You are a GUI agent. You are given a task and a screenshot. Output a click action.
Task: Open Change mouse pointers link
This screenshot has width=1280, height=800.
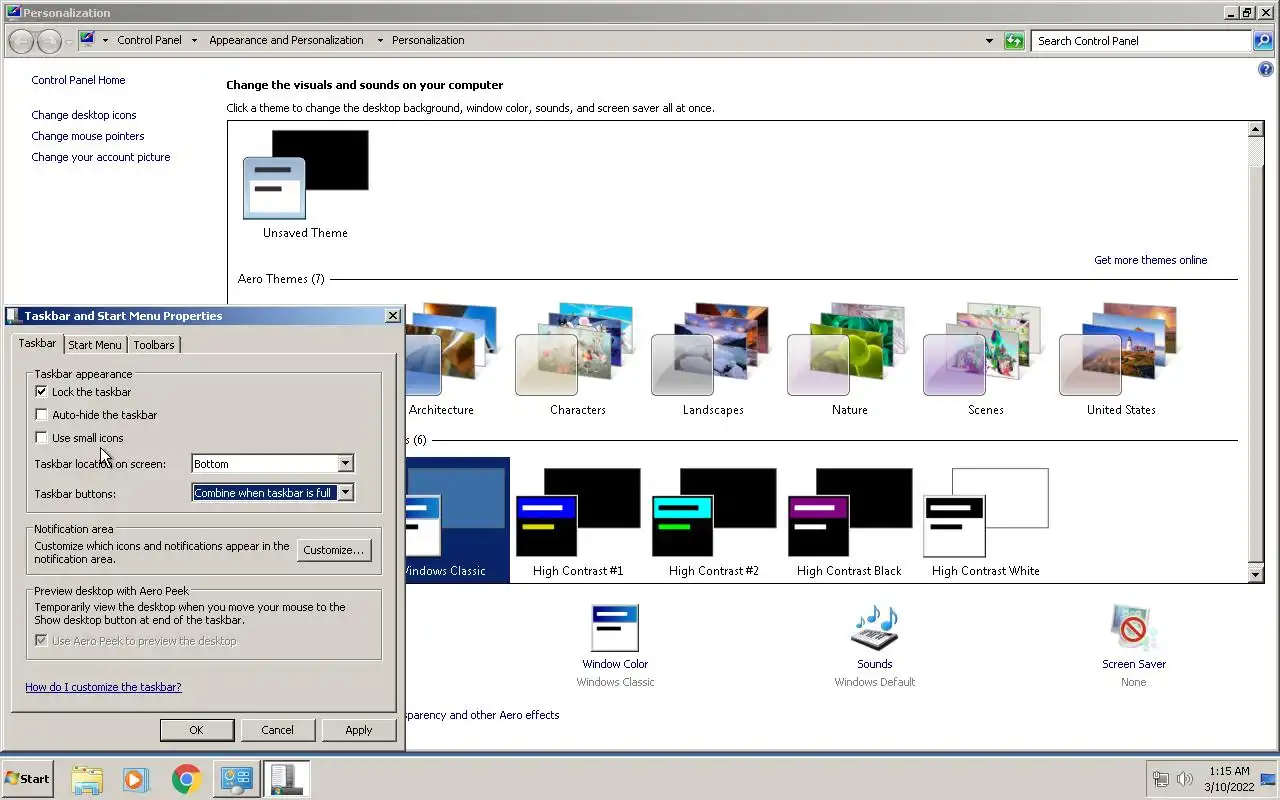coord(88,136)
